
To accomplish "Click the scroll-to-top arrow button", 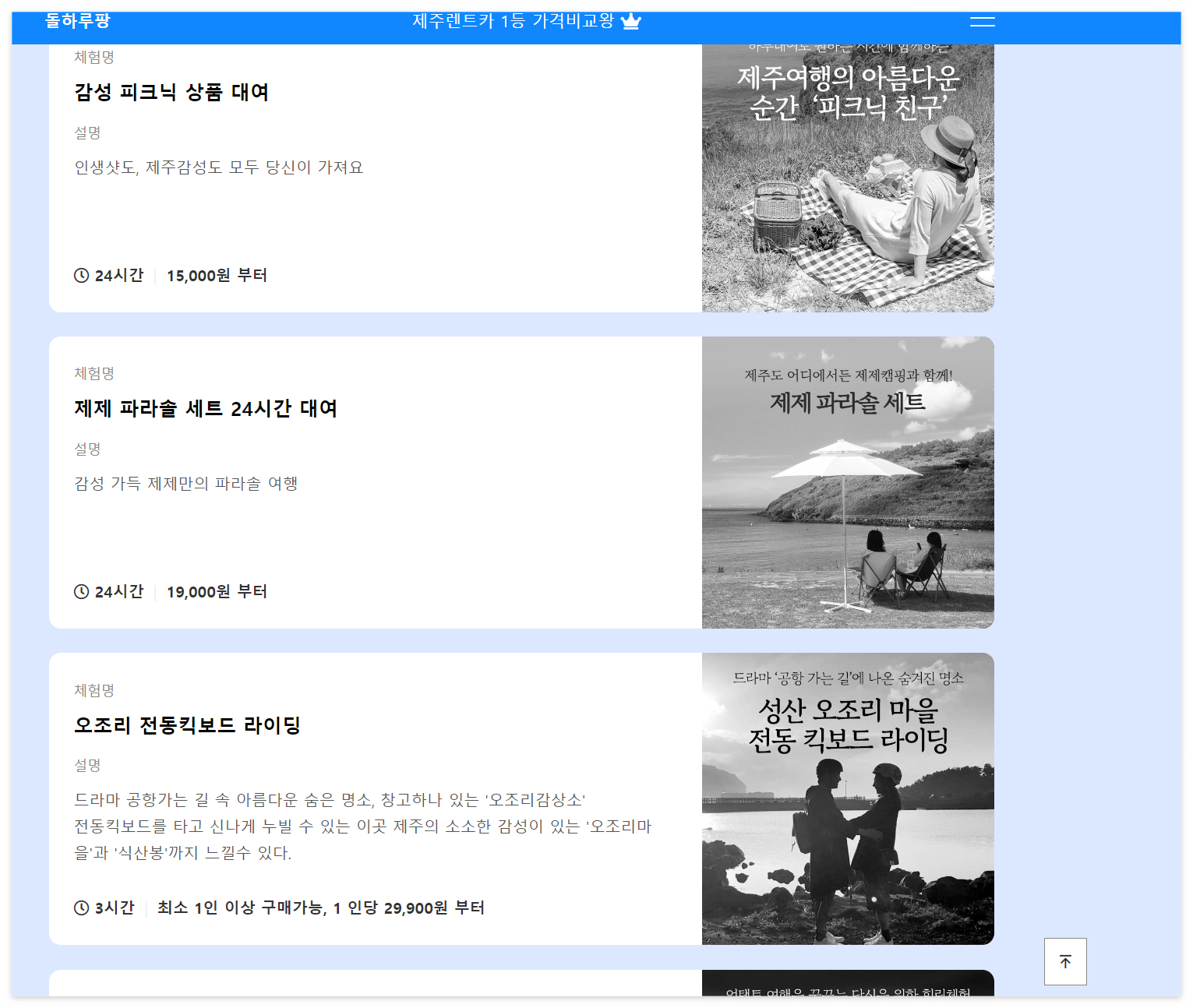I will click(1064, 961).
